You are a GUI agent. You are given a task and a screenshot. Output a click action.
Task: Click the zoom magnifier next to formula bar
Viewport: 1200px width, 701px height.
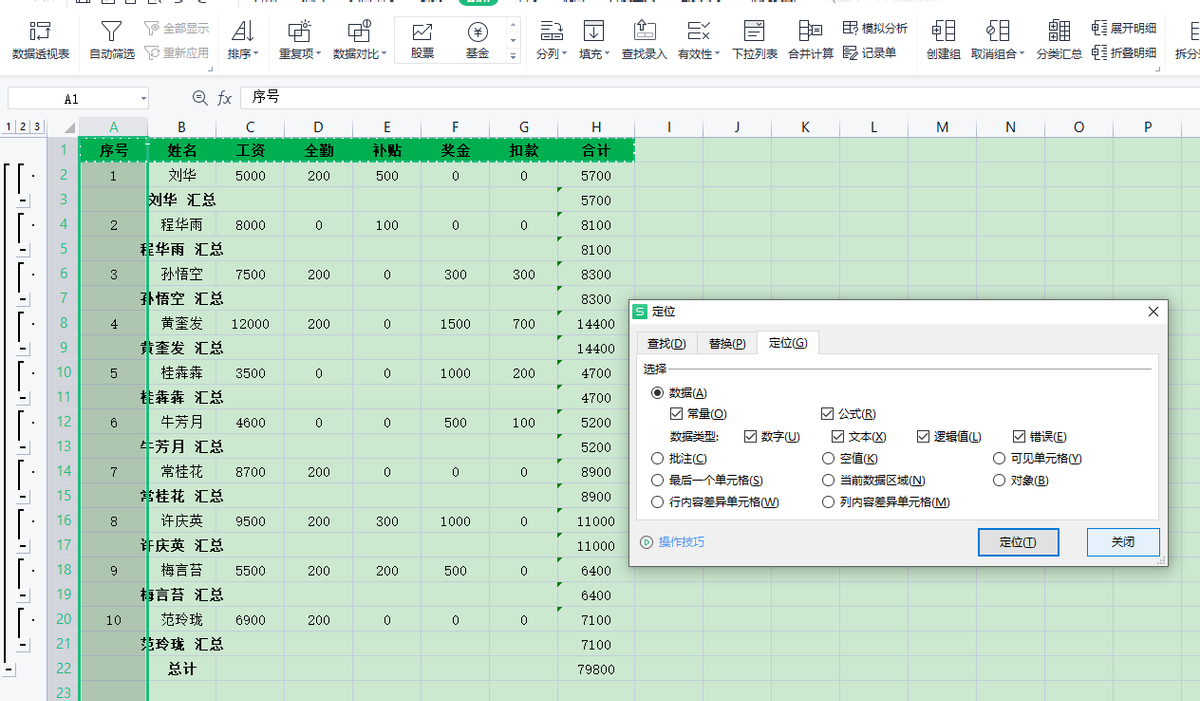[x=200, y=98]
